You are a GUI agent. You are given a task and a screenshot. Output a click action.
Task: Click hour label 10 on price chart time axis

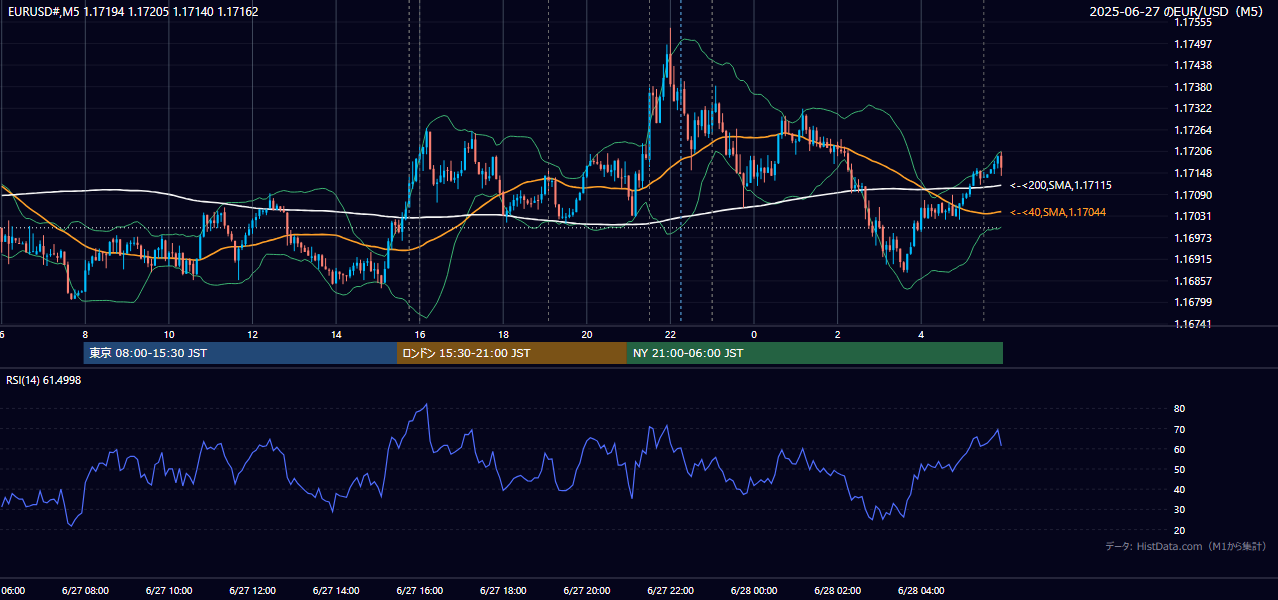(x=169, y=334)
